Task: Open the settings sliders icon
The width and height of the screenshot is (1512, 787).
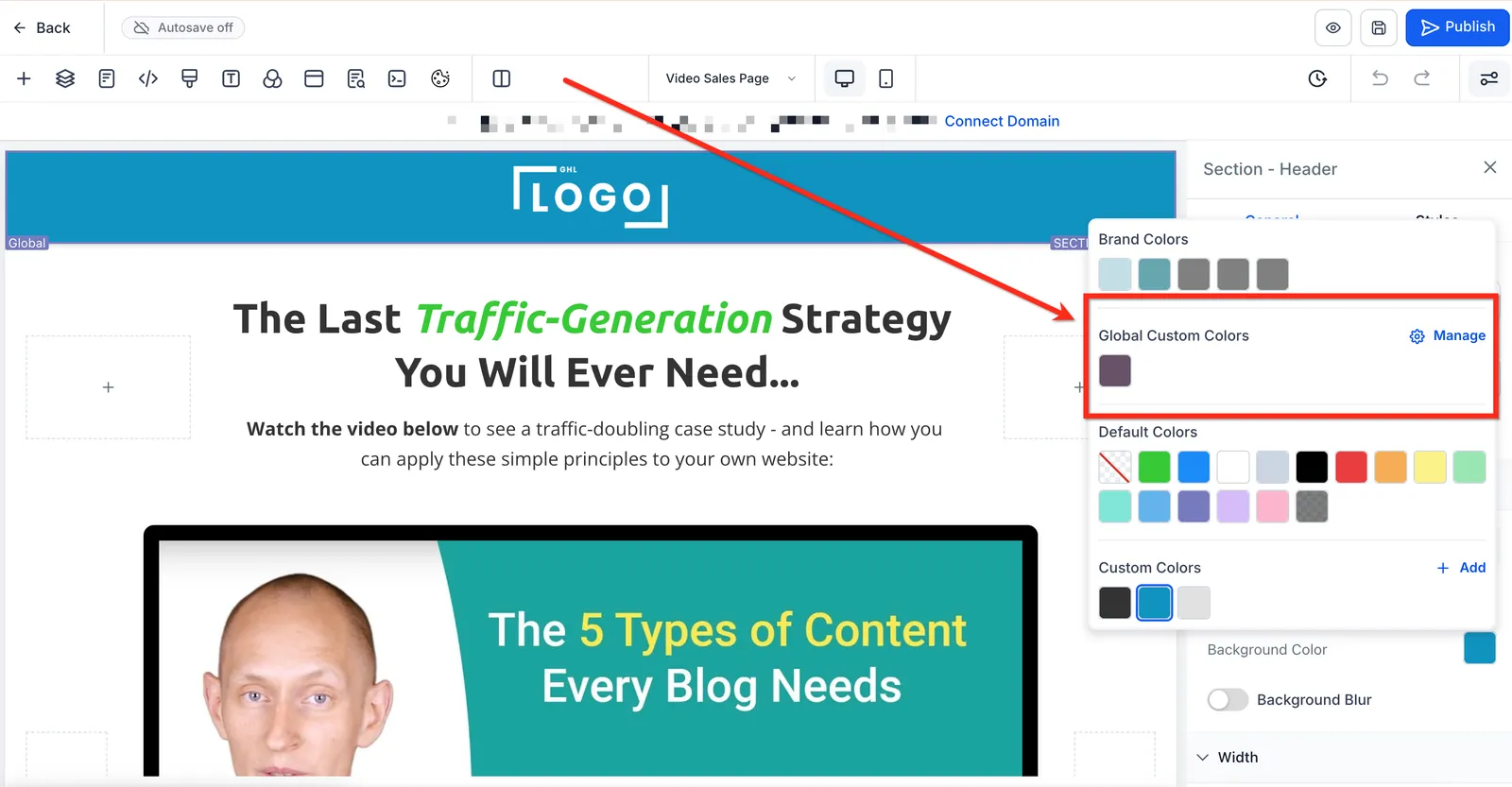Action: pyautogui.click(x=1488, y=78)
